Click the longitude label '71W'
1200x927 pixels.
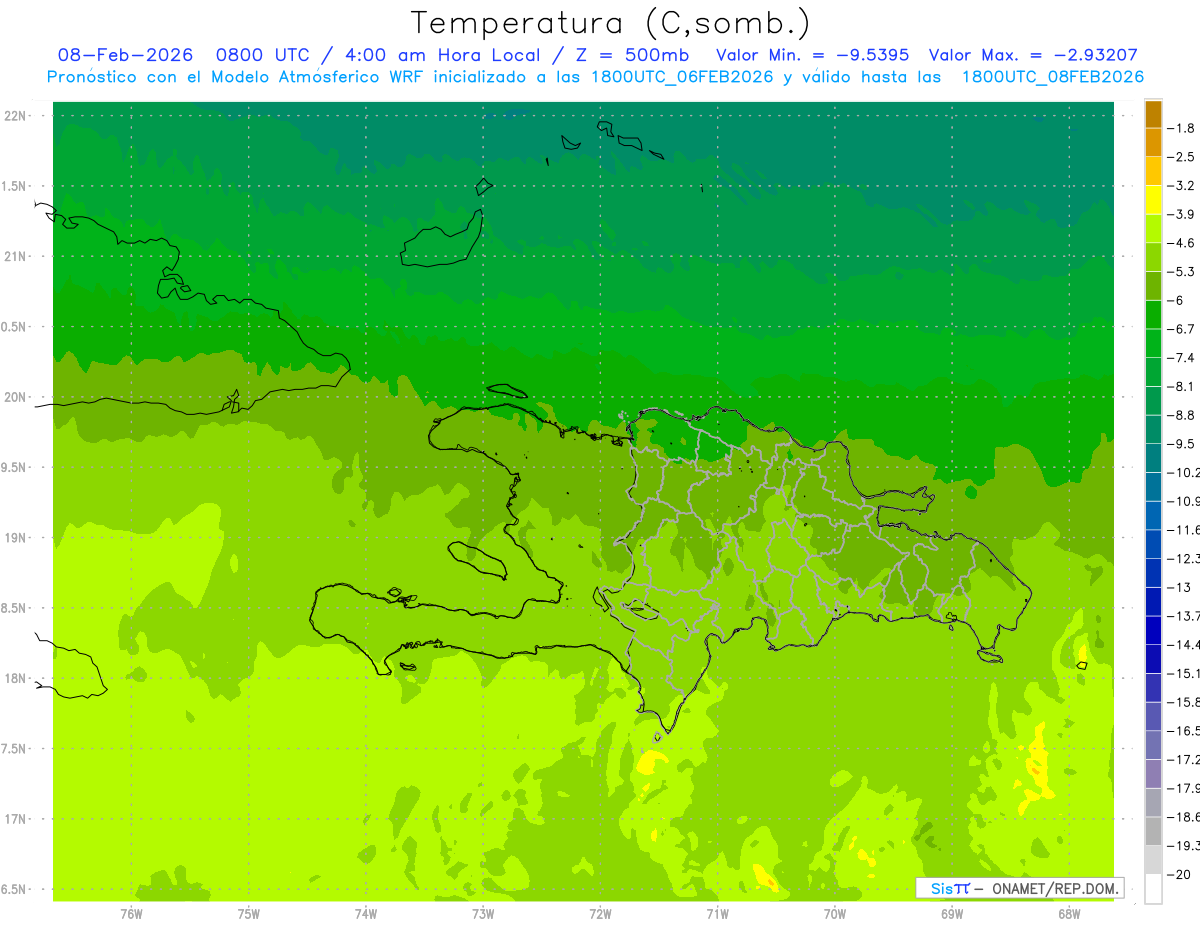click(x=717, y=914)
